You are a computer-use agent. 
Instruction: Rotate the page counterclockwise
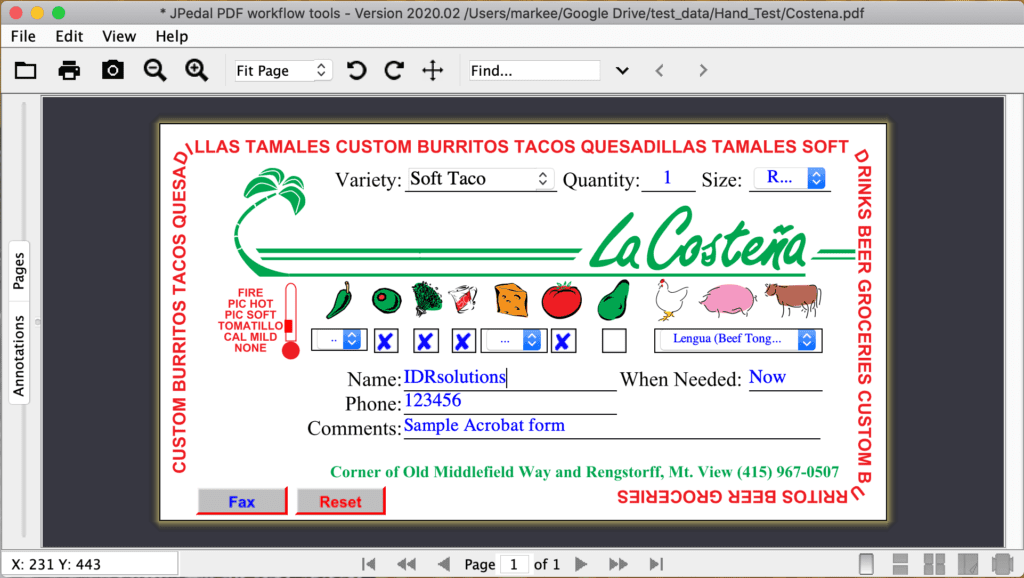point(356,70)
